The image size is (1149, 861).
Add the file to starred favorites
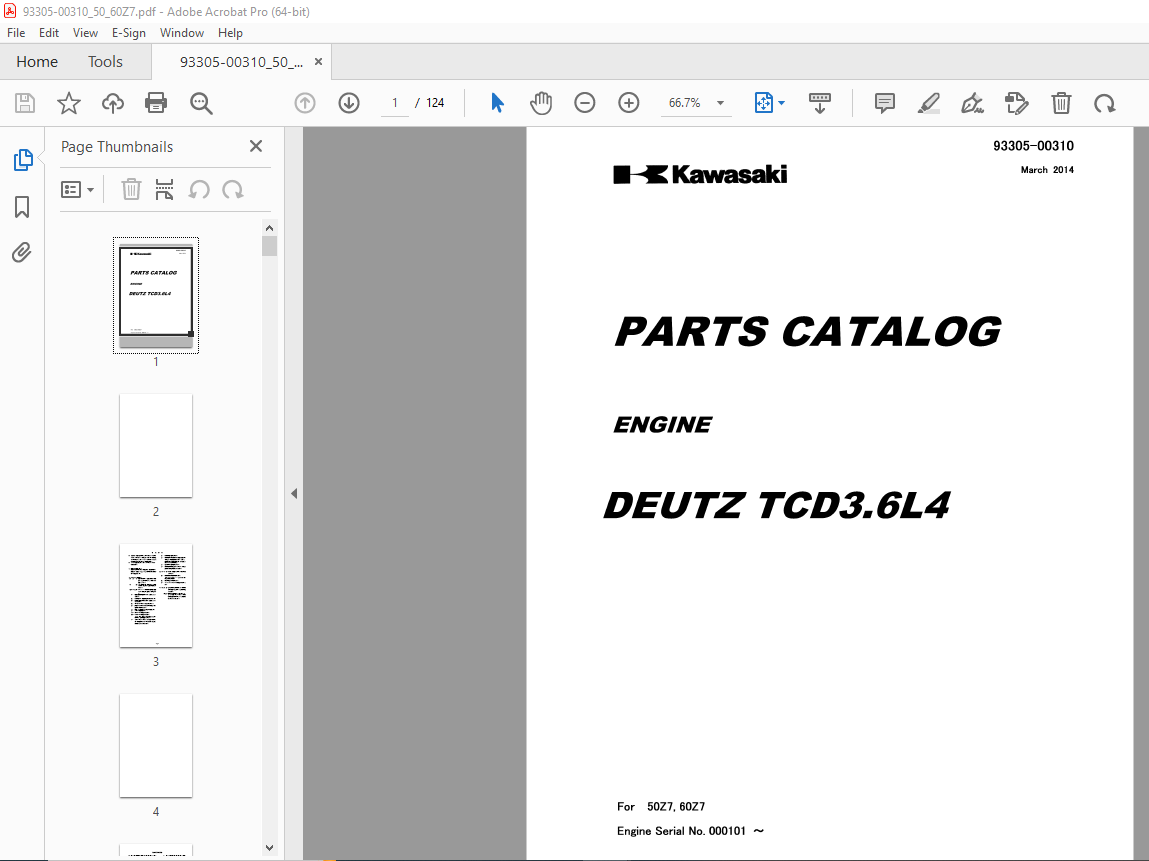[69, 103]
